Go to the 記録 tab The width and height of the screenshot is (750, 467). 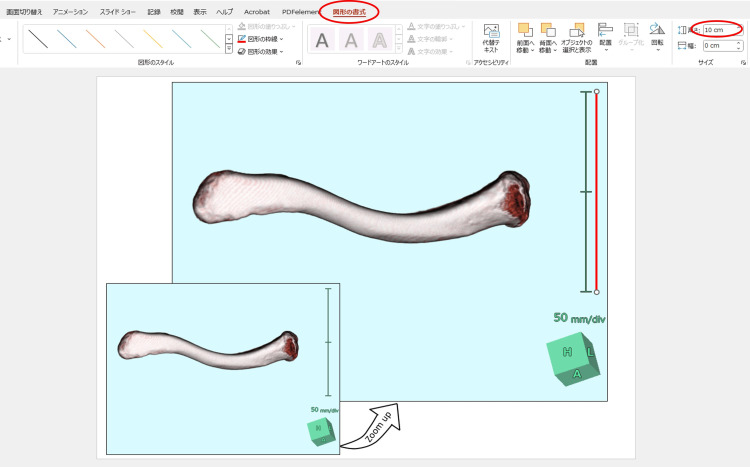(x=154, y=12)
